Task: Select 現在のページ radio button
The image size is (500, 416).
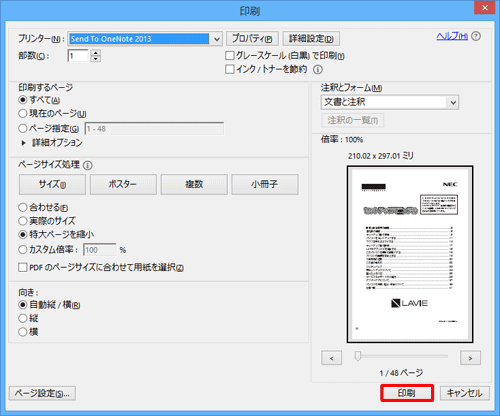Action: [x=23, y=113]
